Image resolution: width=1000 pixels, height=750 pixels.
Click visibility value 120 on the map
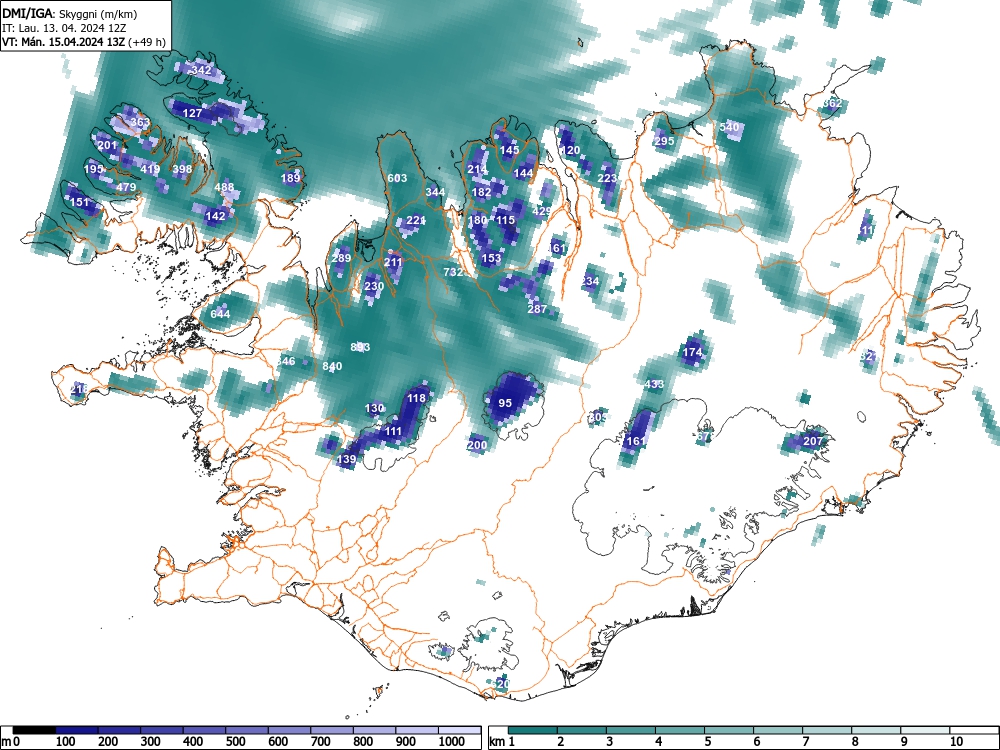[x=570, y=151]
